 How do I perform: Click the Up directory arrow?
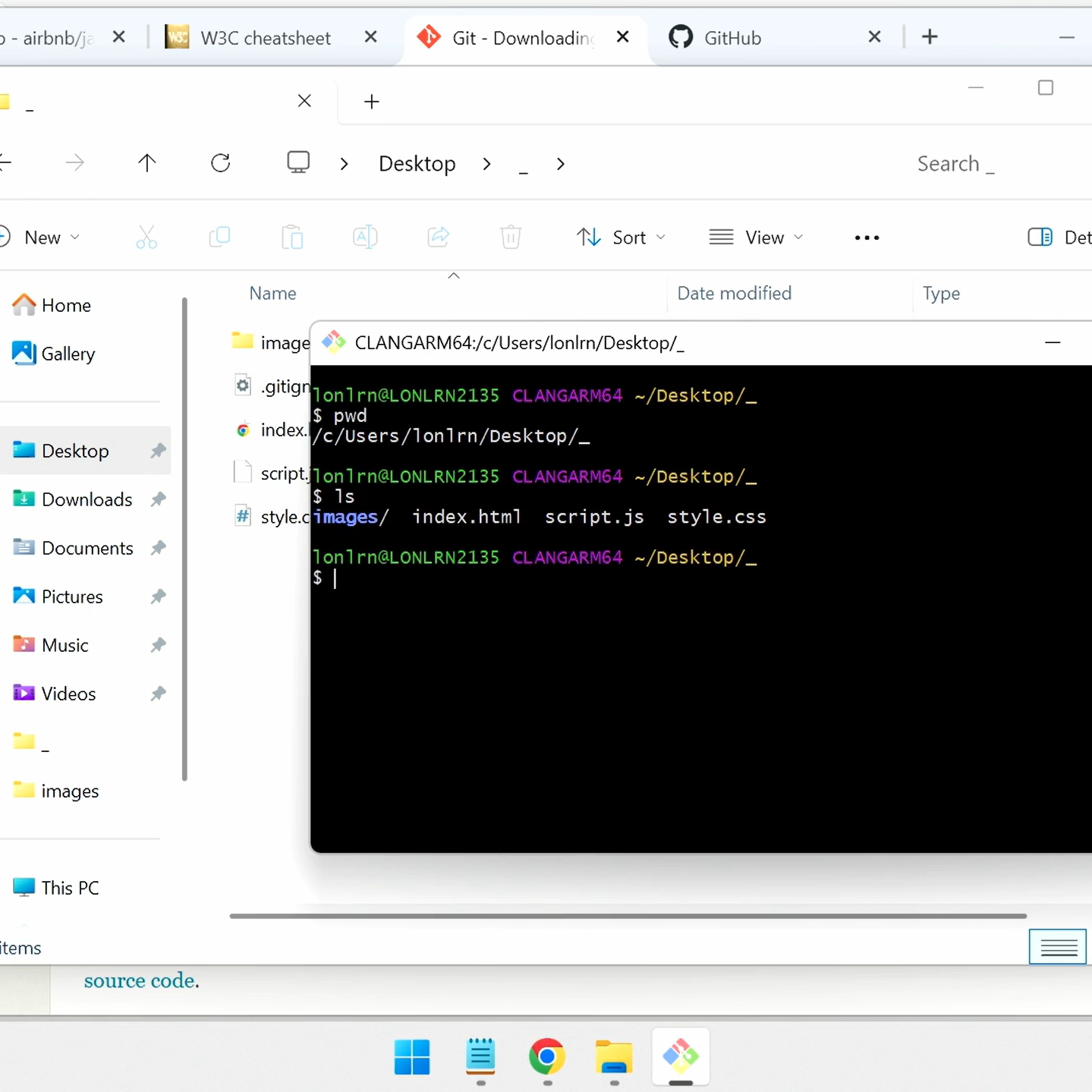coord(147,163)
